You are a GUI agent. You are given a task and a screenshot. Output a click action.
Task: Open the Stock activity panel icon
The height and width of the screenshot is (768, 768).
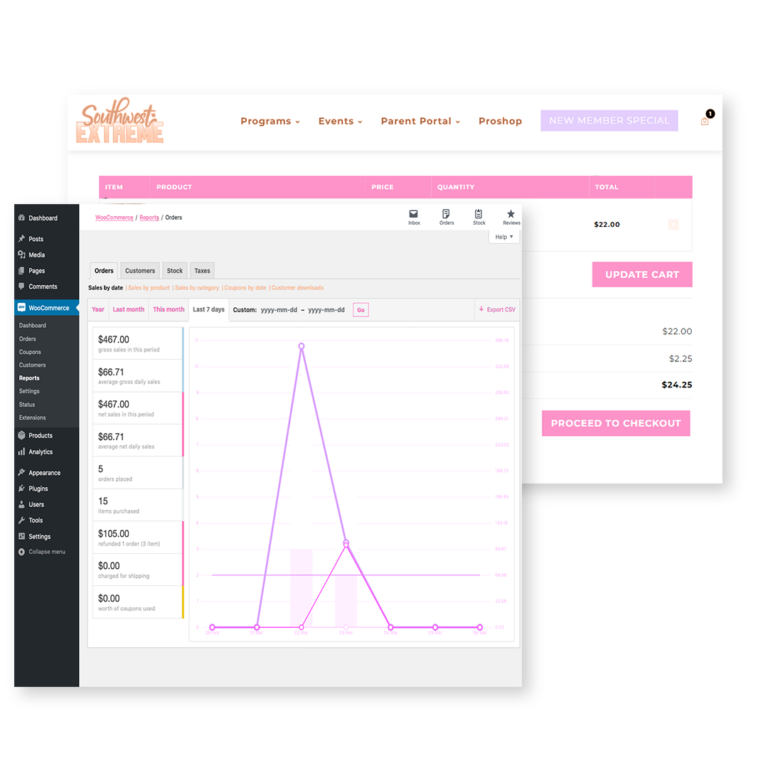pos(479,216)
